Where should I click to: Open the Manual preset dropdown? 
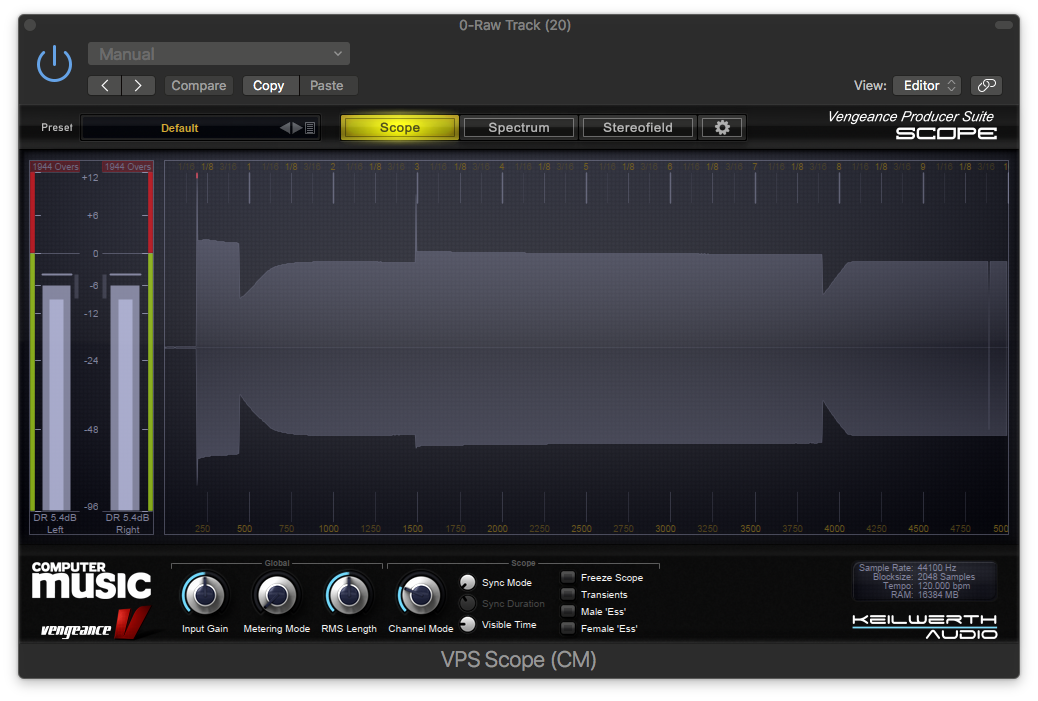point(219,54)
